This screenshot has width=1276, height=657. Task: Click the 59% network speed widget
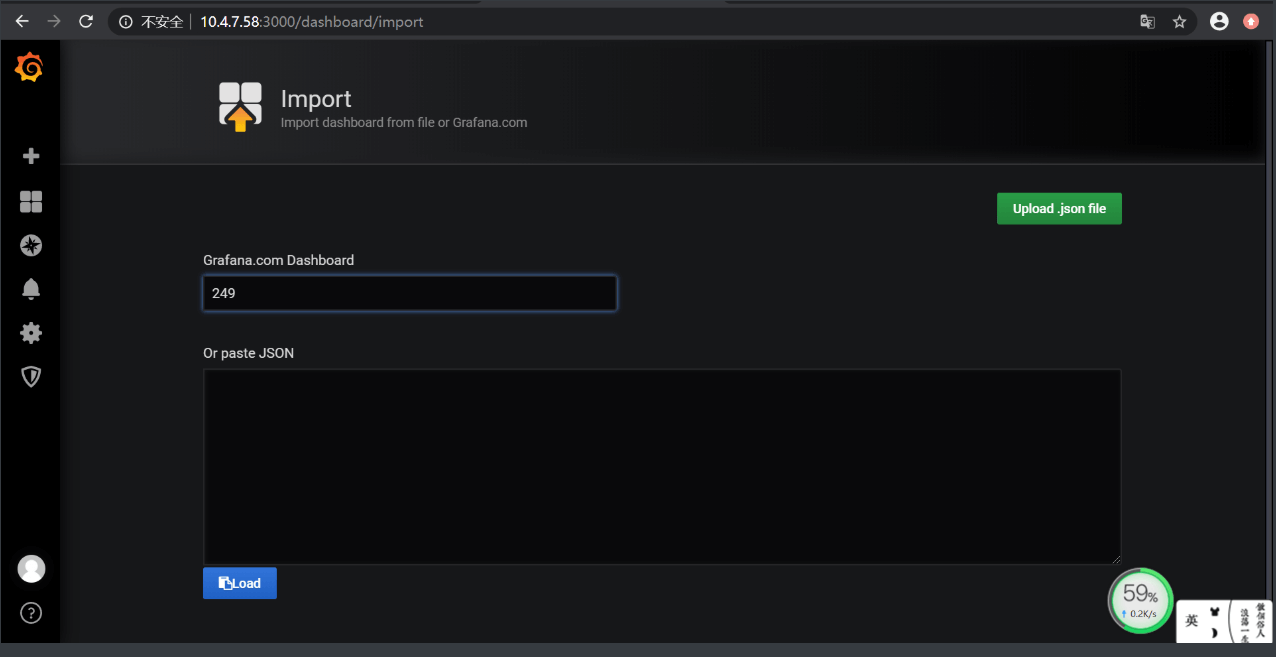1140,601
